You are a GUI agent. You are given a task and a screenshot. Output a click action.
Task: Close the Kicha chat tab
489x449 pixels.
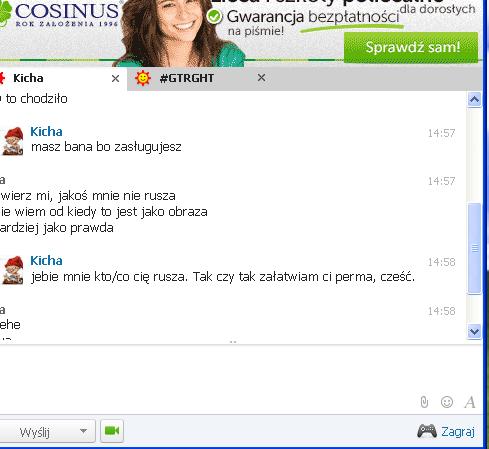(115, 79)
